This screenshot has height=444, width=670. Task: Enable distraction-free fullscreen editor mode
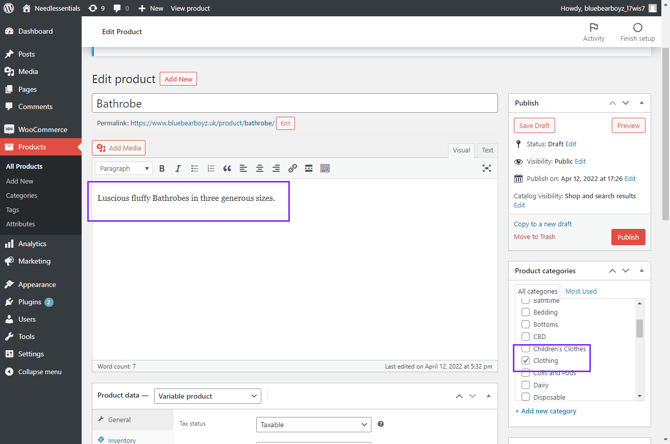pyautogui.click(x=487, y=169)
